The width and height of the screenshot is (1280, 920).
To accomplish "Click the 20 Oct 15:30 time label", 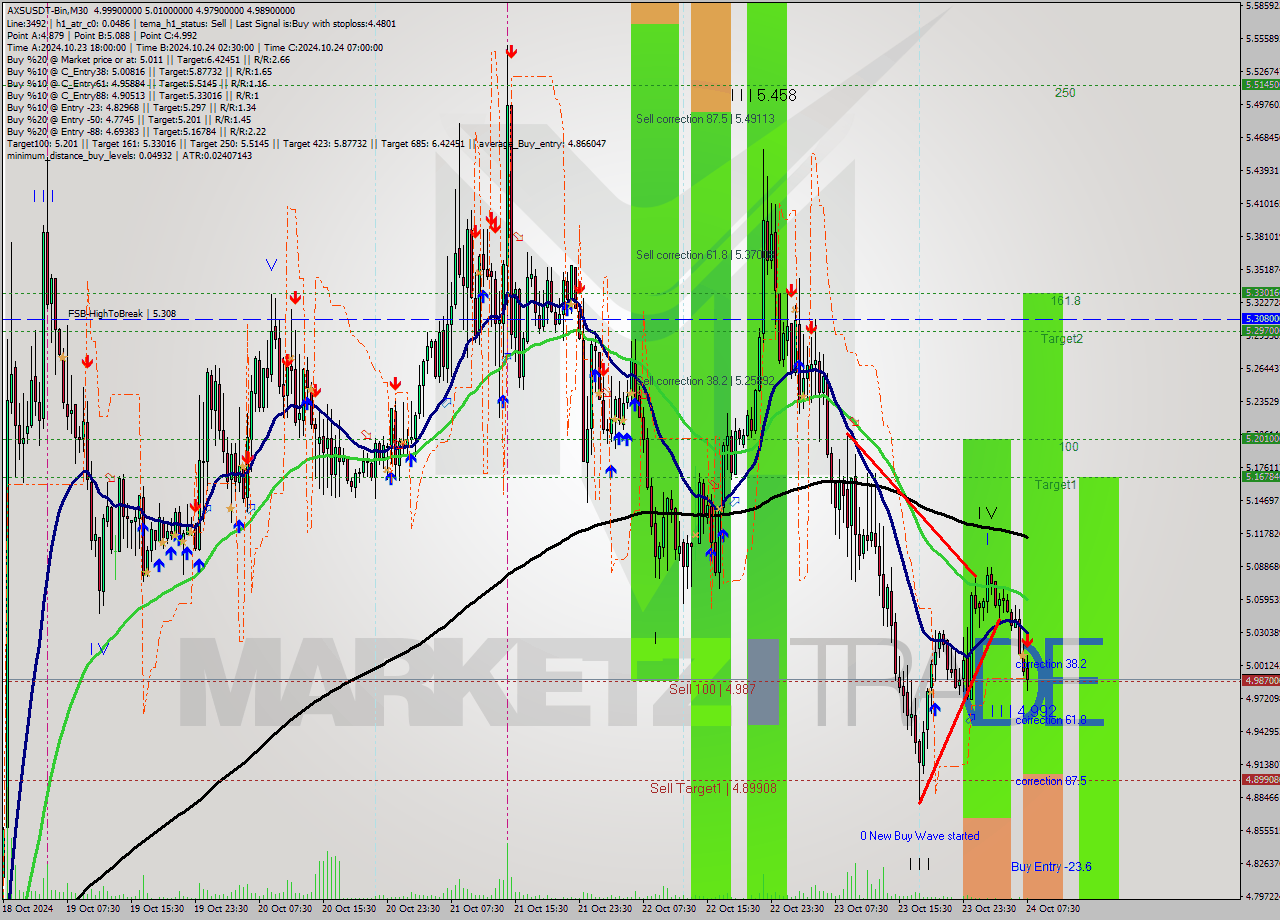I will pyautogui.click(x=347, y=909).
